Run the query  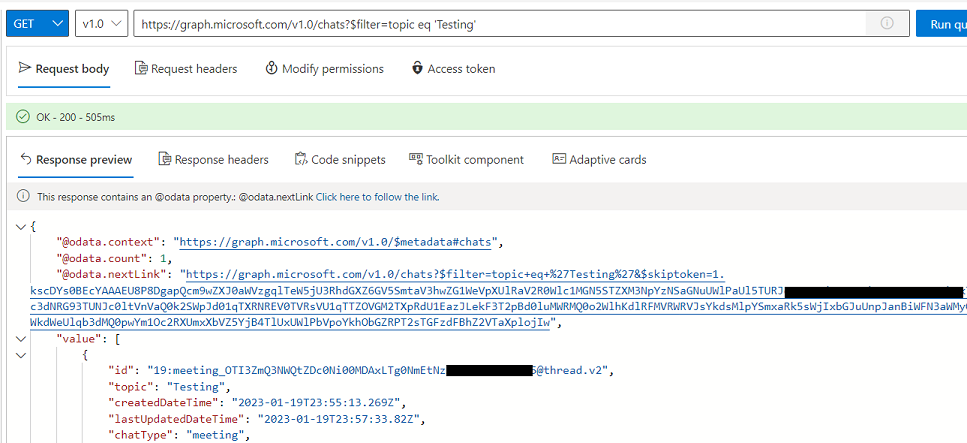click(x=941, y=24)
